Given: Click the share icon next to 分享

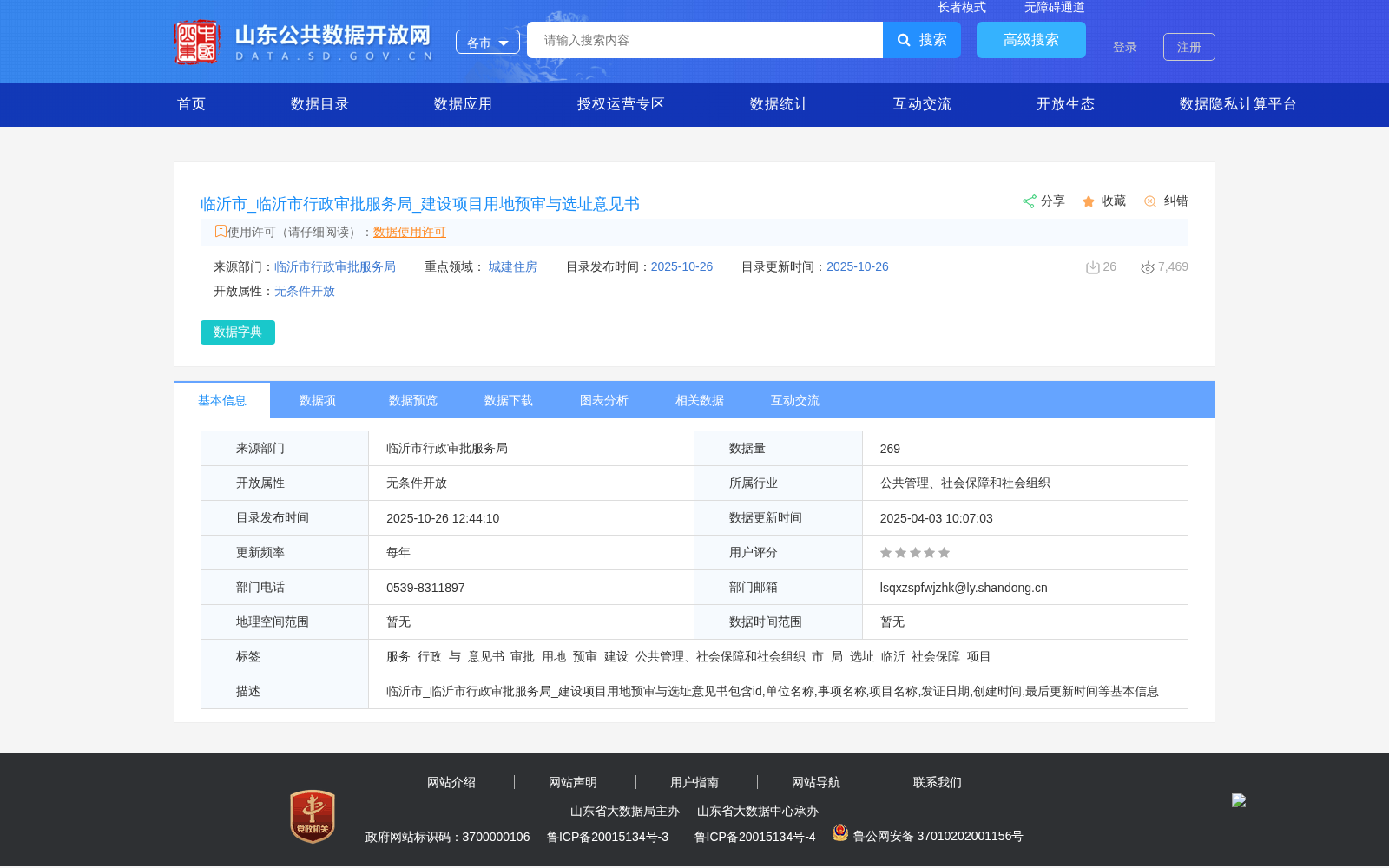Looking at the screenshot, I should click(x=1029, y=201).
